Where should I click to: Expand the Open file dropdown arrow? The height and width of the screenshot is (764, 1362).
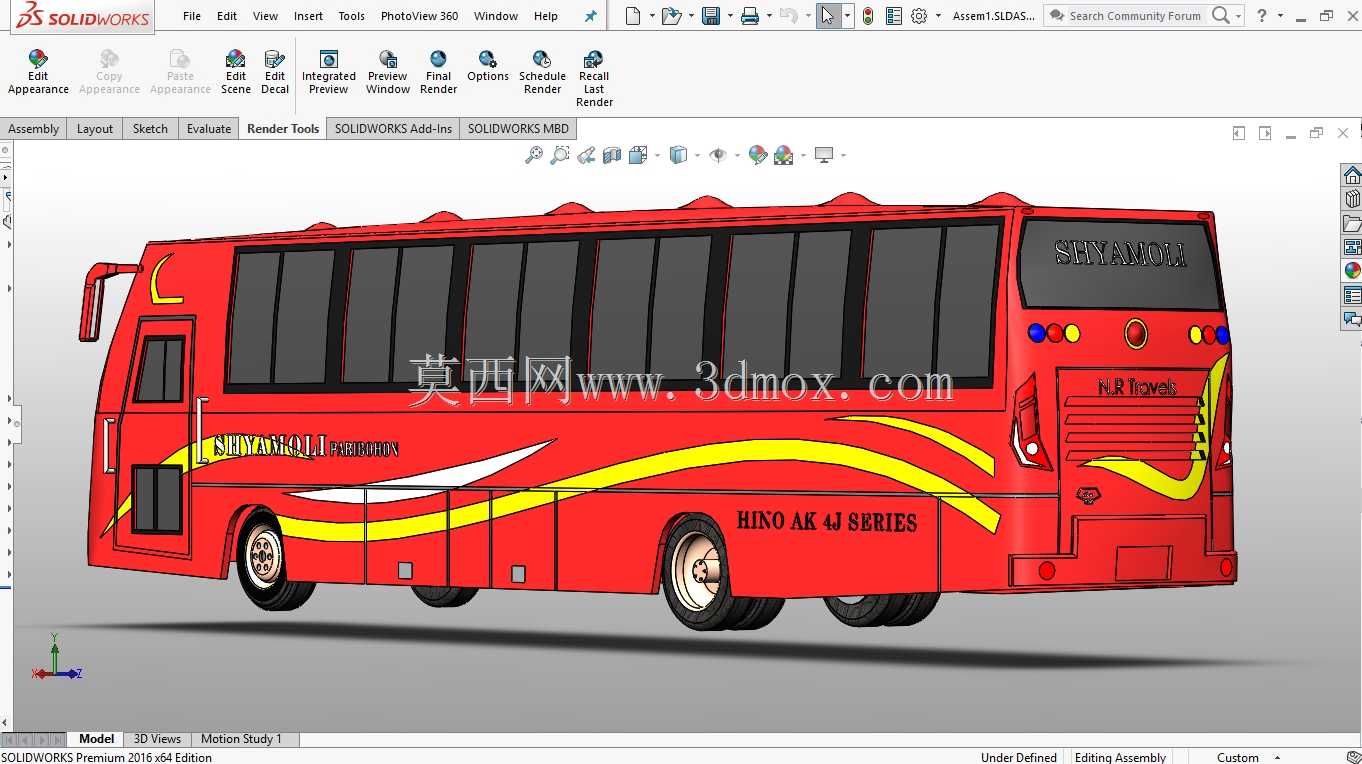pos(691,16)
